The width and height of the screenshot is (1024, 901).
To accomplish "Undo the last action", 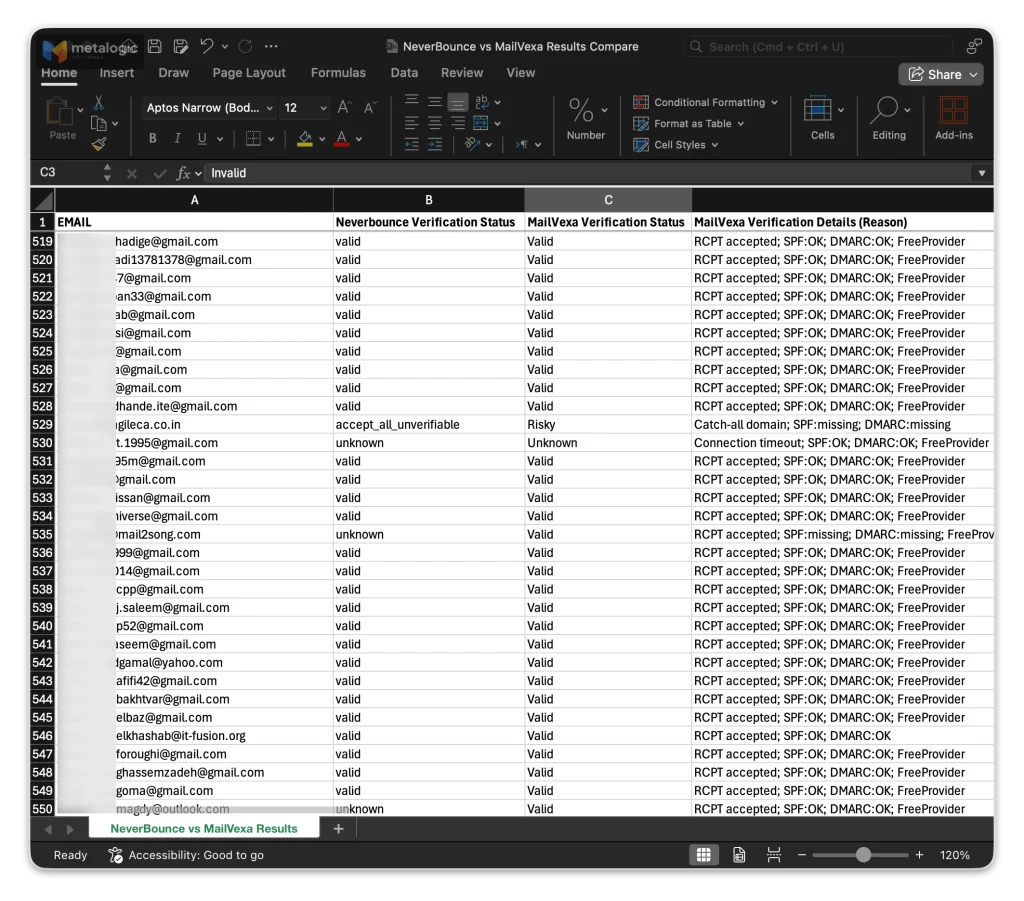I will point(207,46).
